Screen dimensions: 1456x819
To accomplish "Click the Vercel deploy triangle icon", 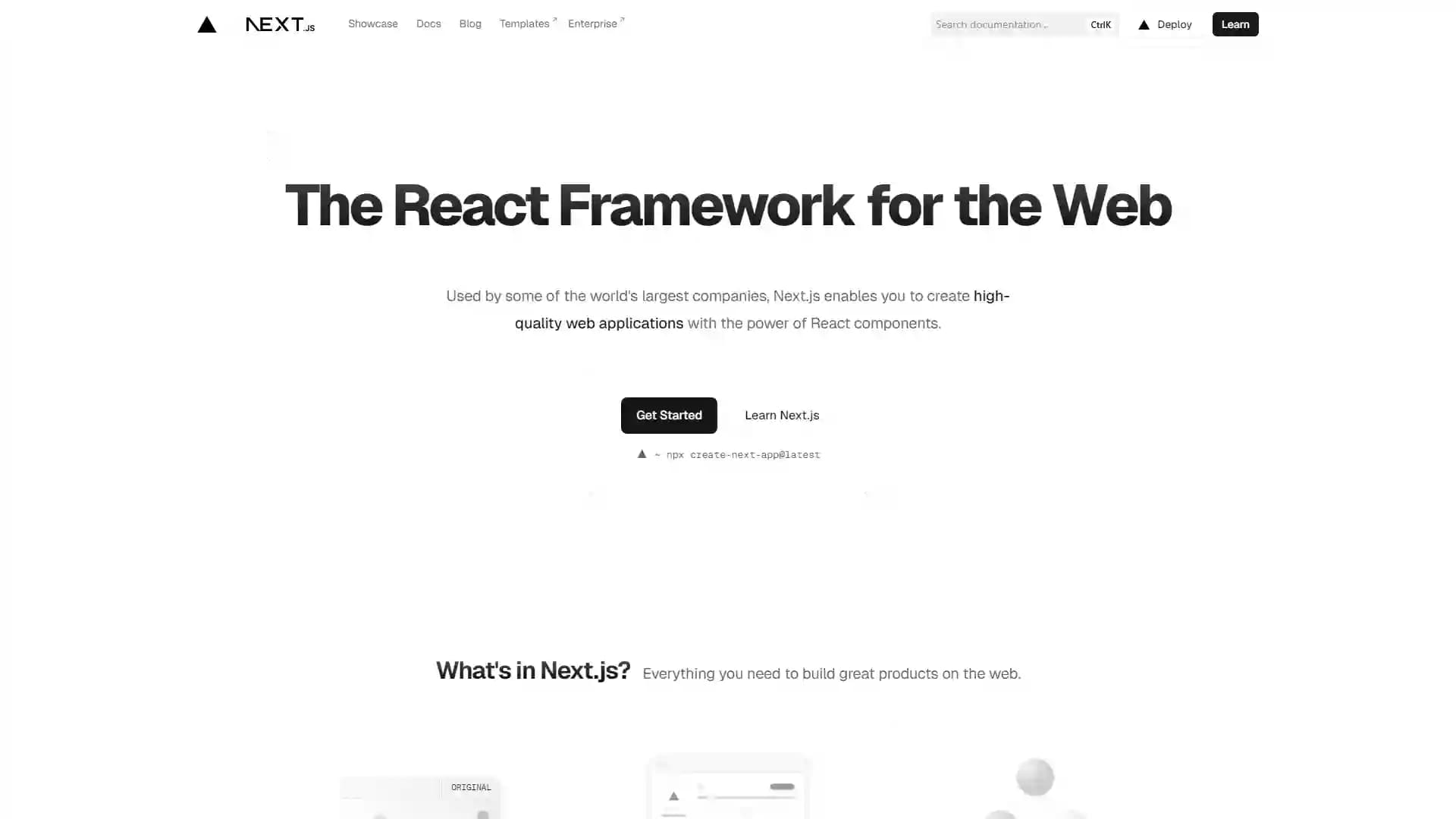I will tap(1143, 24).
